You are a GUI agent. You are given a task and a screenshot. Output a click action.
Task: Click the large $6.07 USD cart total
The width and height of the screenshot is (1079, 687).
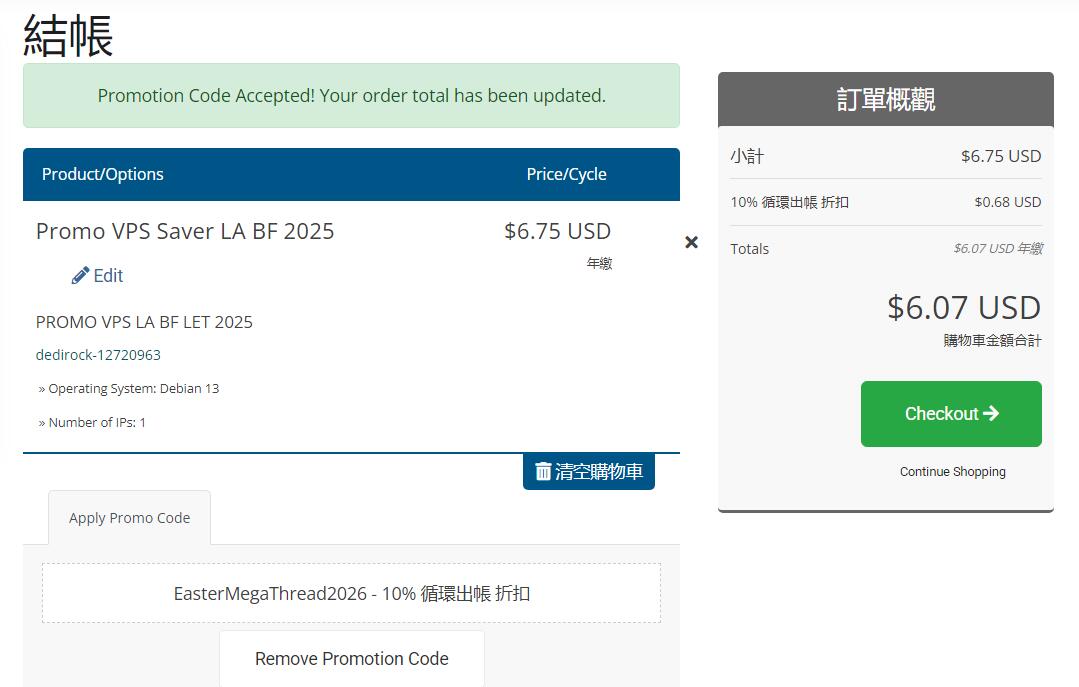point(963,307)
